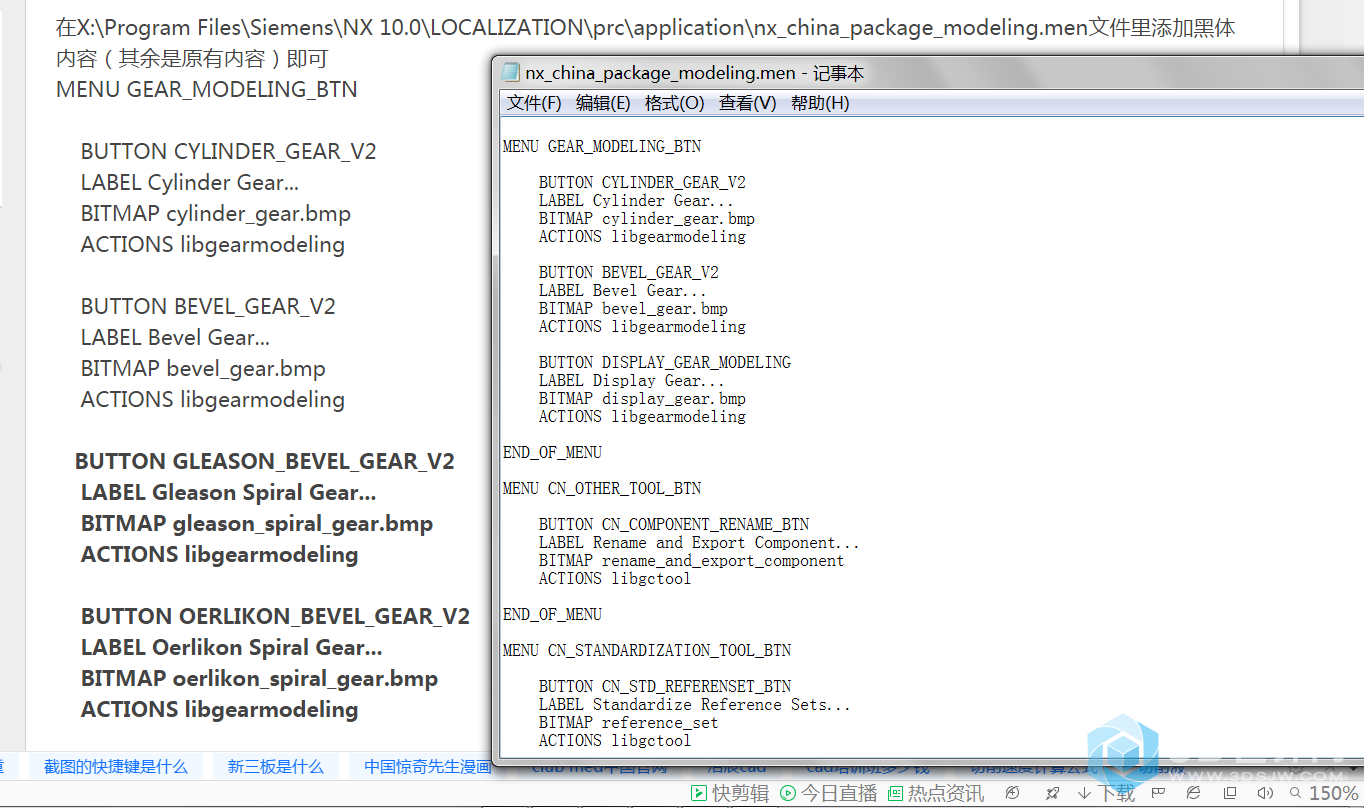Screen dimensions: 1370x808
Task: Click Notepad title nx_china_package_modeling.men
Action: (x=660, y=73)
